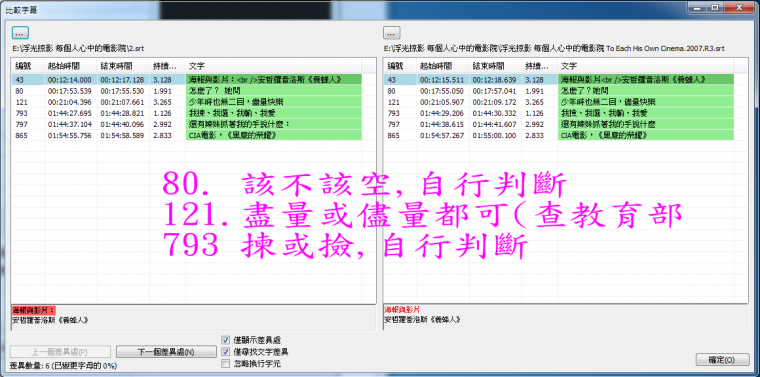Click left end time 00:17:55.530
The image size is (760, 377).
tap(122, 91)
